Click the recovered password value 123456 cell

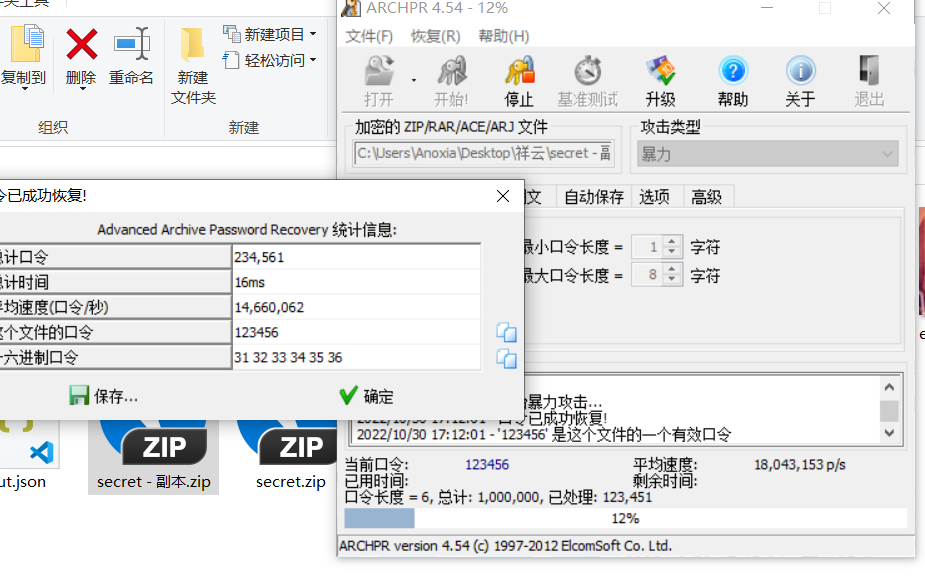[x=356, y=332]
